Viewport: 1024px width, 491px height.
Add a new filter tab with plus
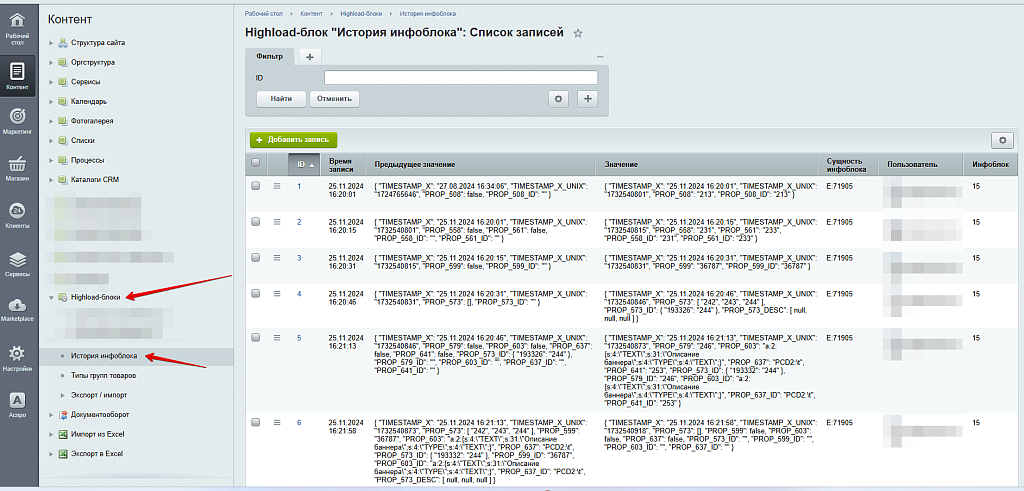(x=309, y=56)
